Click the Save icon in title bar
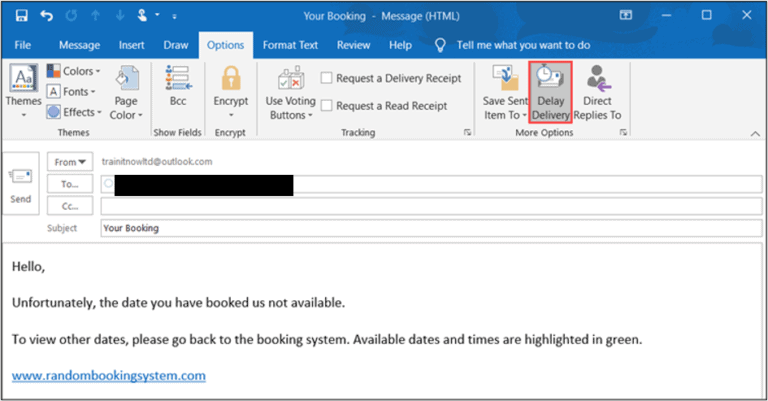The width and height of the screenshot is (768, 401). (x=22, y=16)
